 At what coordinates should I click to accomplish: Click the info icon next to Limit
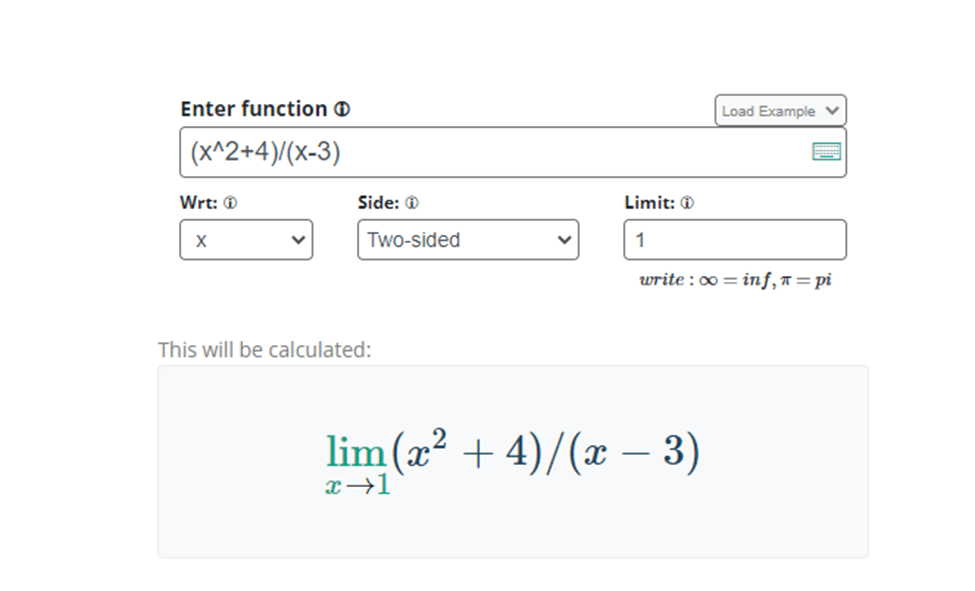(x=686, y=203)
